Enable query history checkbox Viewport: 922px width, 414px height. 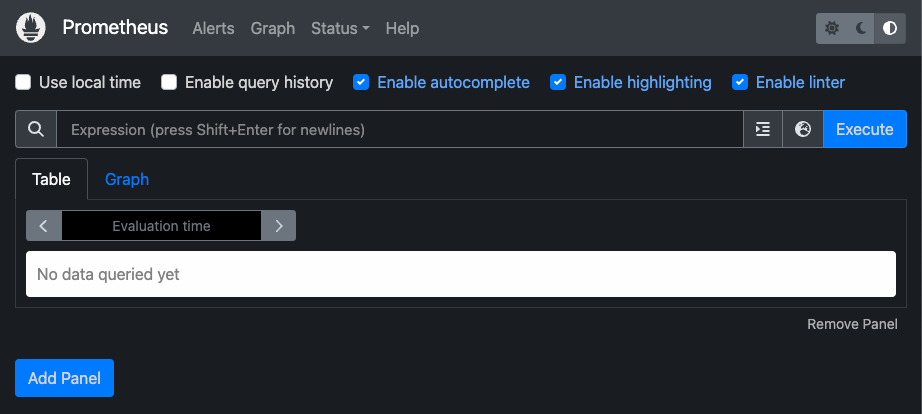(x=169, y=82)
